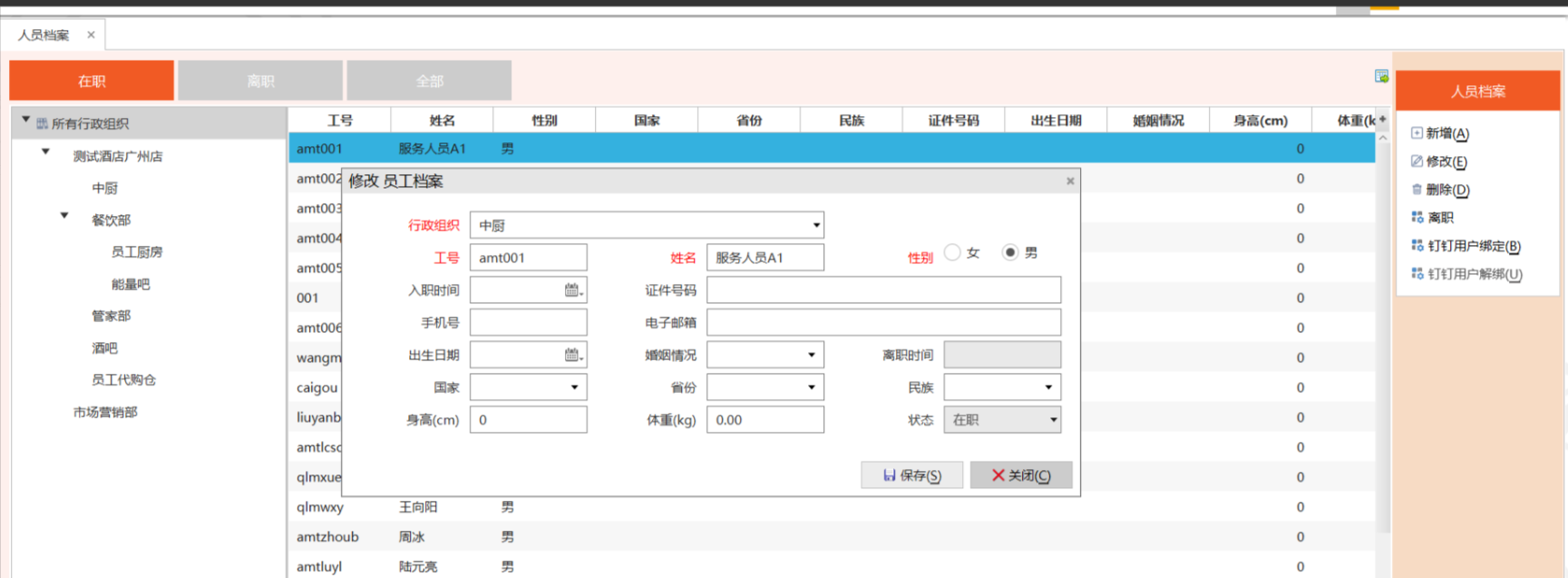Click the 离职 icon in right panel

click(x=1417, y=218)
